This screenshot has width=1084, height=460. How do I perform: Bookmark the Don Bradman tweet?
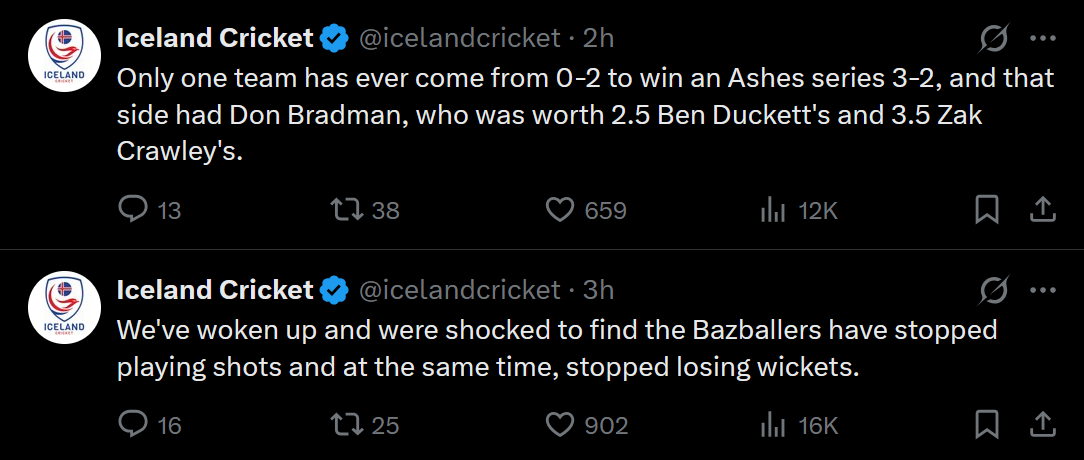coord(987,210)
